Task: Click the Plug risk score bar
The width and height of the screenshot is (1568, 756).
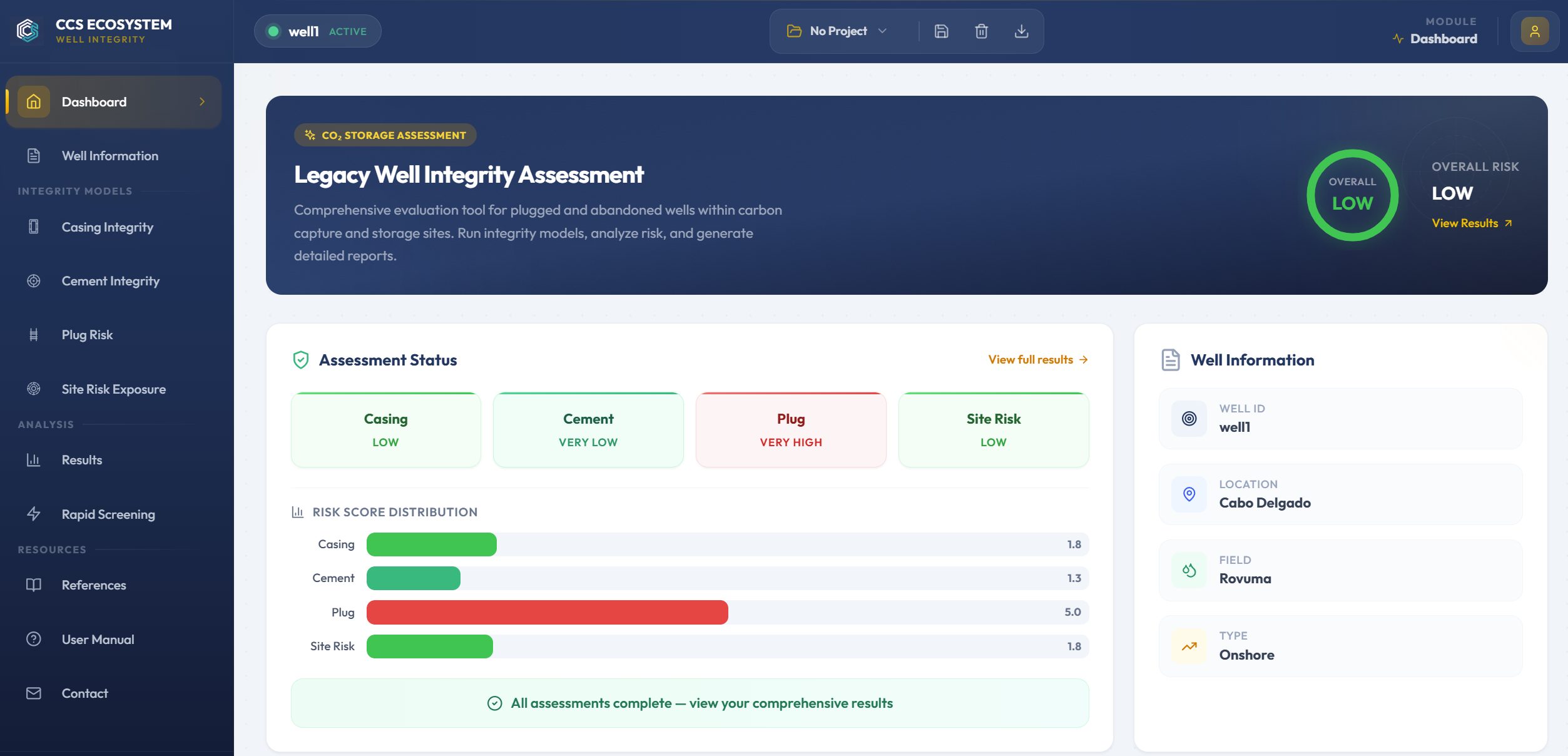Action: 546,612
